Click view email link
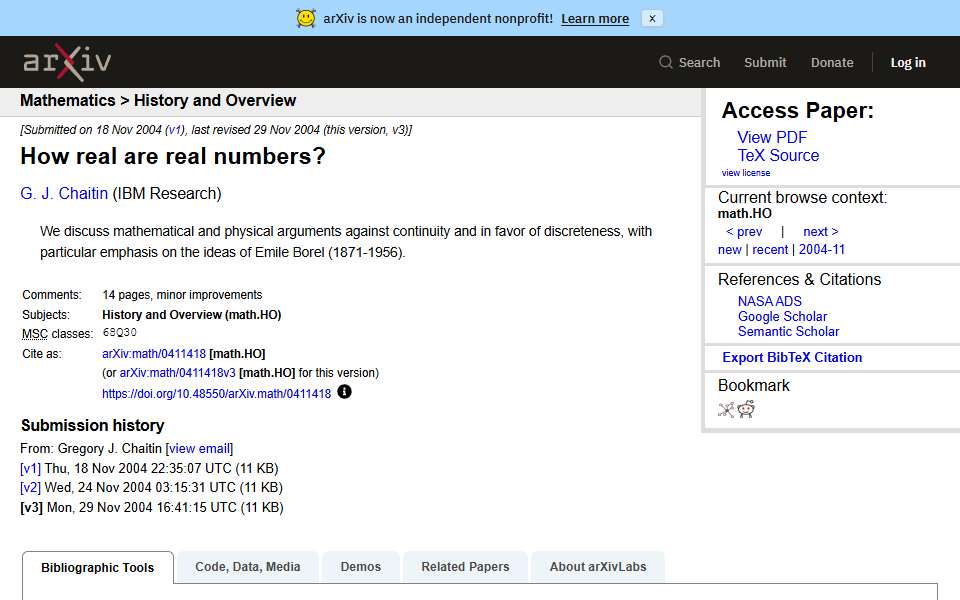The image size is (960, 600). tap(199, 449)
